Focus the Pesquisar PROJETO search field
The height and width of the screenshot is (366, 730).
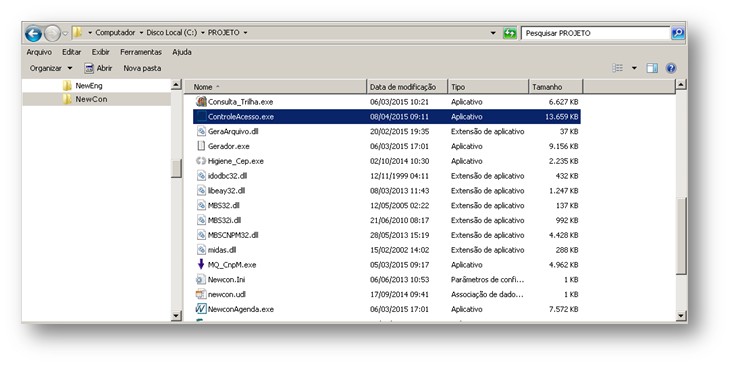pos(596,33)
